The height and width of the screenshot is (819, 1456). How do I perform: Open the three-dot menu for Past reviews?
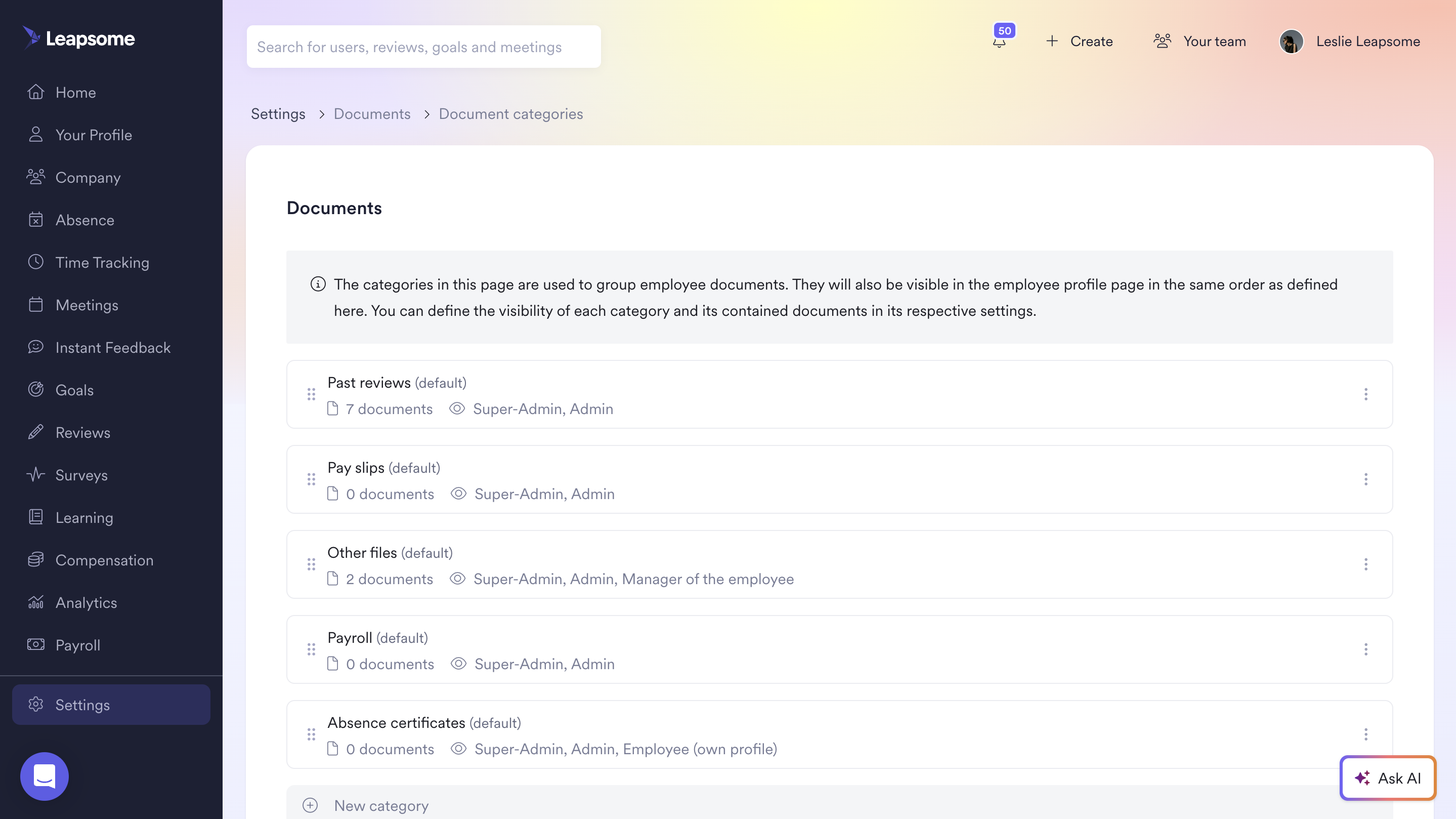1365,394
